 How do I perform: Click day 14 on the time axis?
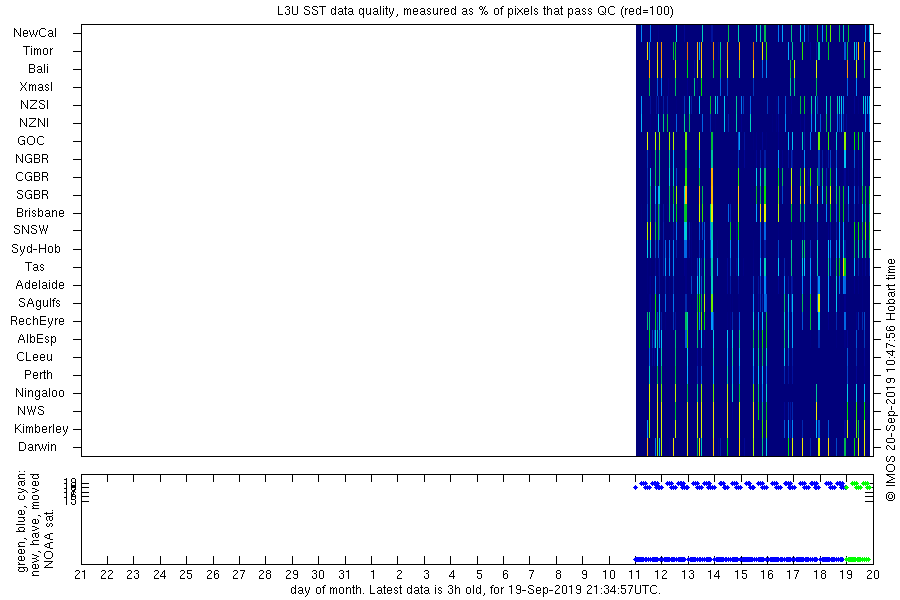coord(714,575)
